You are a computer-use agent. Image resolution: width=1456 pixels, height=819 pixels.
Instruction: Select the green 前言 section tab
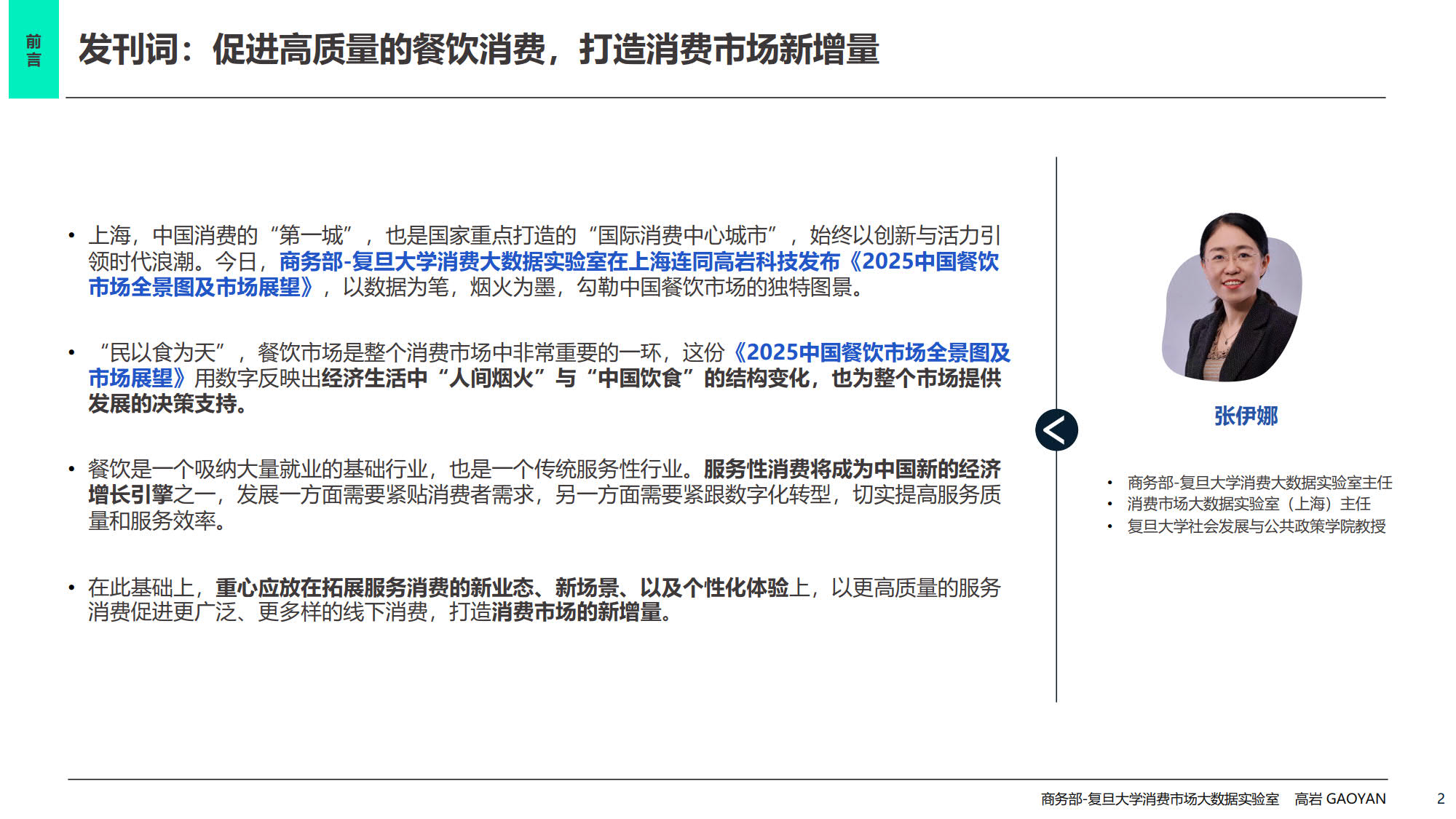click(x=33, y=49)
